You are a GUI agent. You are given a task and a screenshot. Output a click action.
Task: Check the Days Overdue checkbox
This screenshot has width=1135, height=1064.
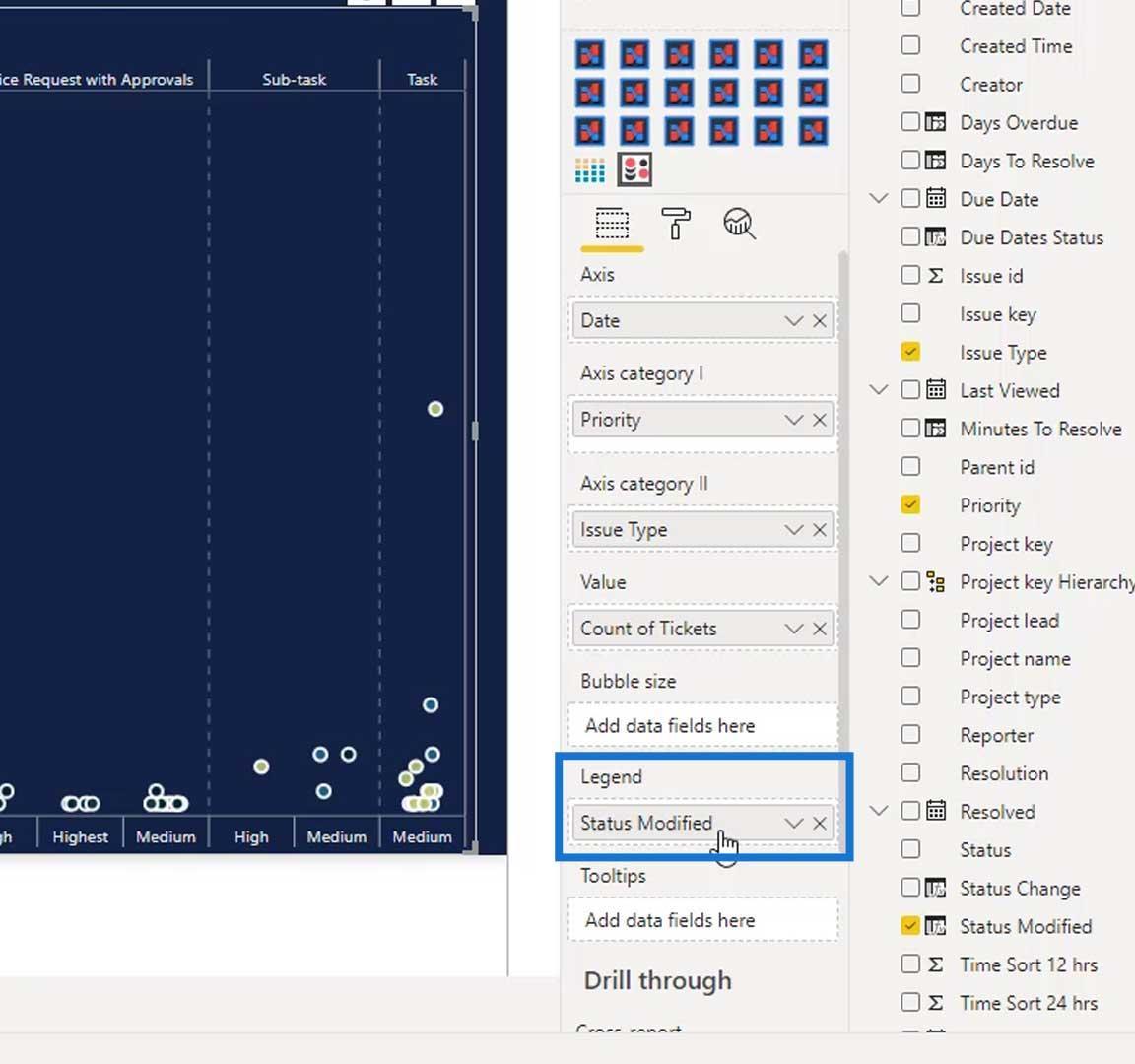pos(910,121)
